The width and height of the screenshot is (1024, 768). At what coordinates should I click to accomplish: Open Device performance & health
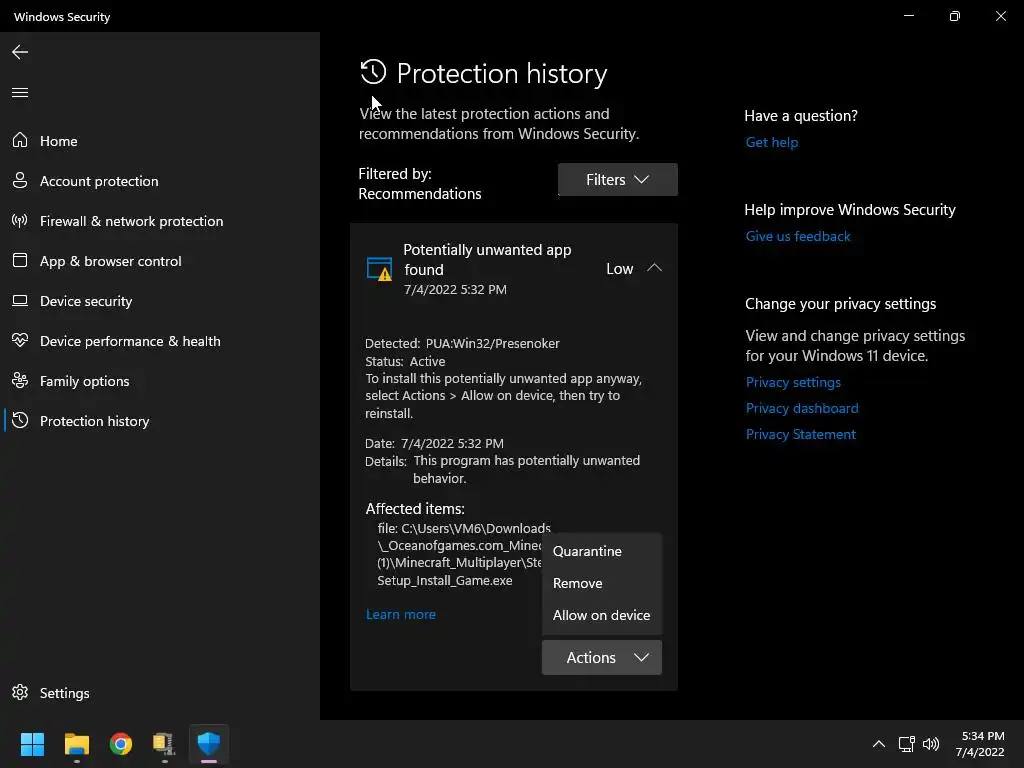[x=129, y=341]
